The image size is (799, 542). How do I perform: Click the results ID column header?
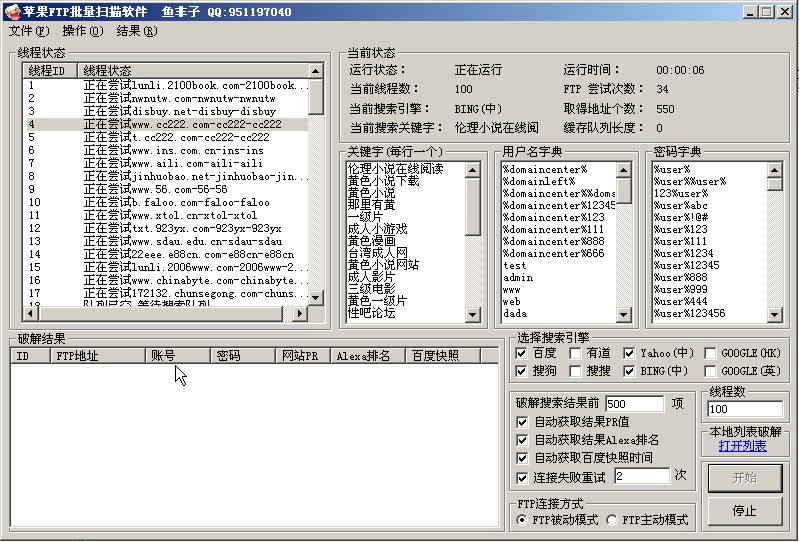pos(31,356)
